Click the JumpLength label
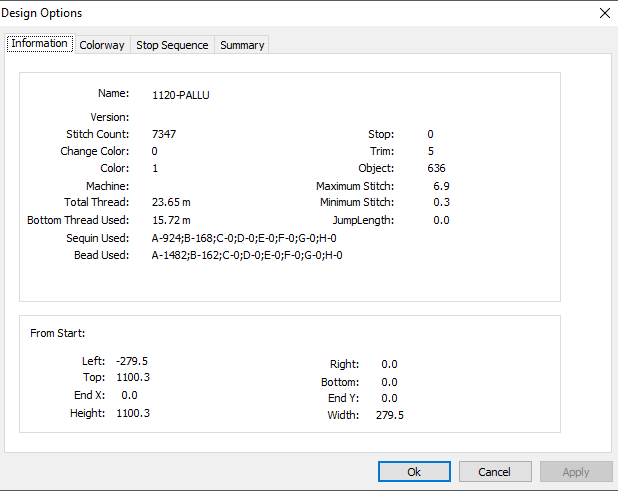This screenshot has width=618, height=491. pos(363,220)
